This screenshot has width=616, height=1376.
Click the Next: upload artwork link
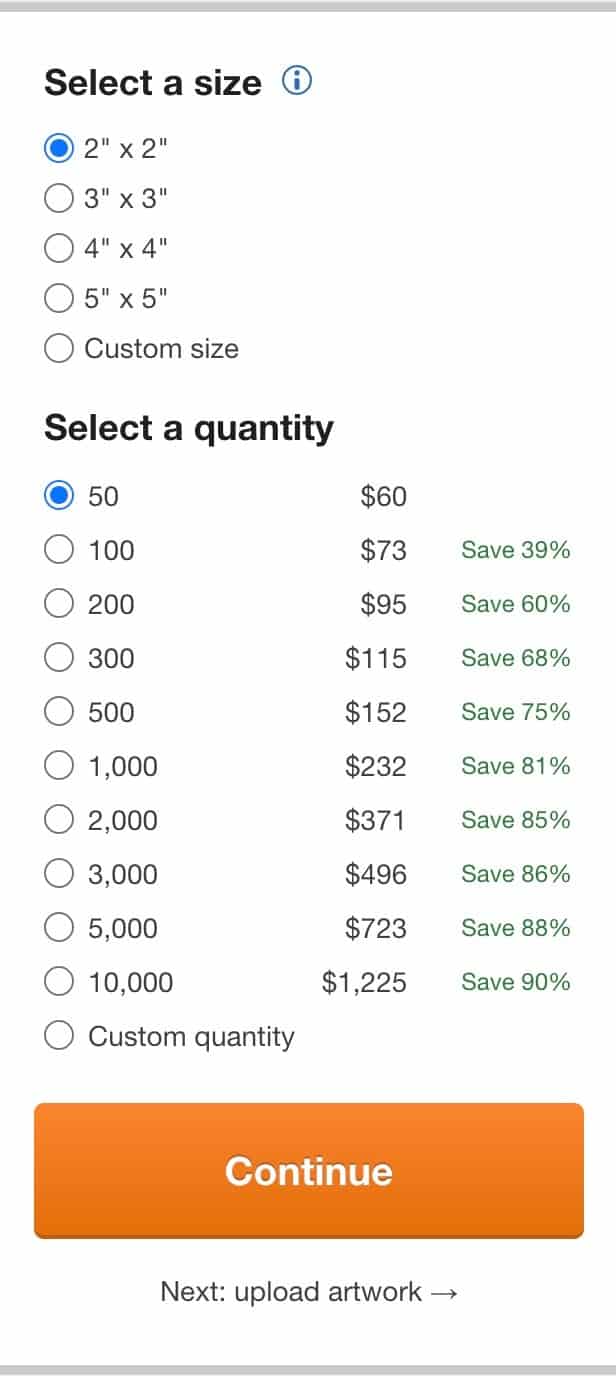[x=308, y=1292]
